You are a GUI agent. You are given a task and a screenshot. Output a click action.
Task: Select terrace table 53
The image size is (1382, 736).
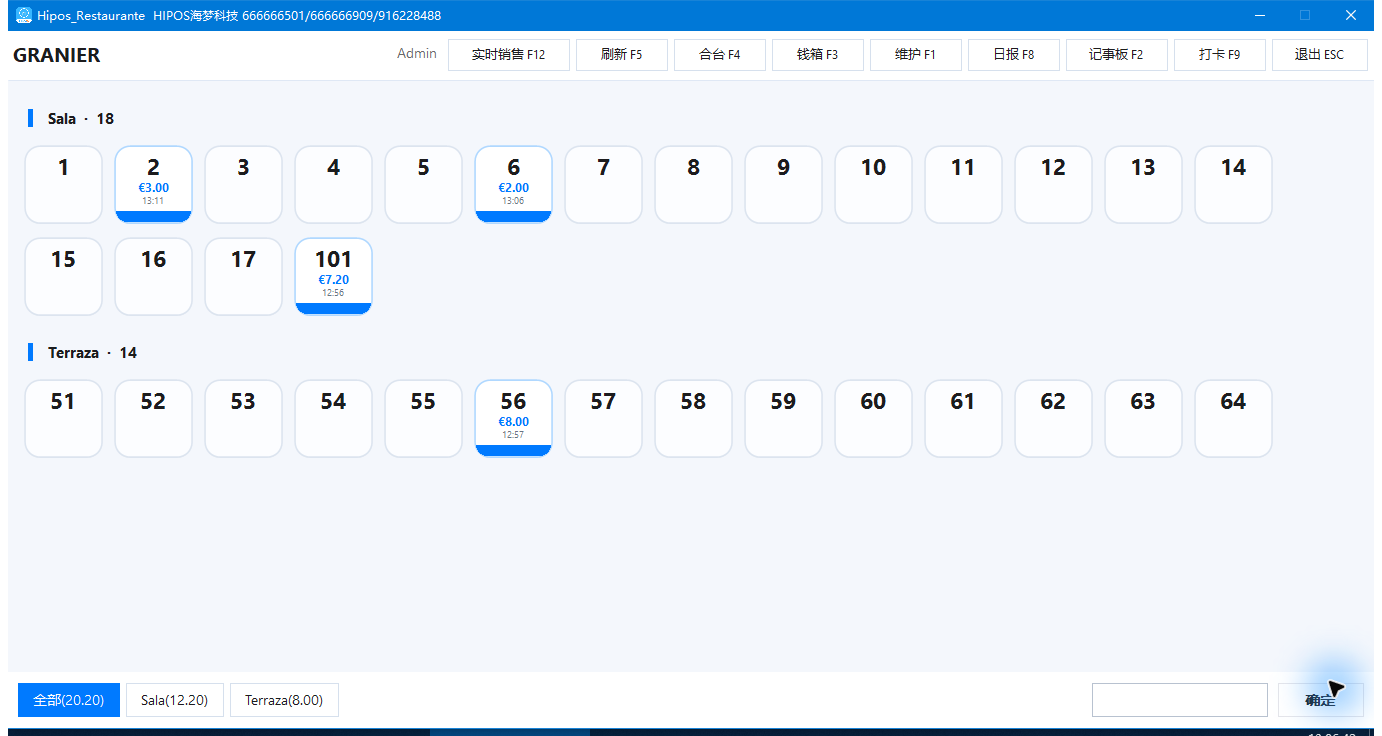(244, 418)
